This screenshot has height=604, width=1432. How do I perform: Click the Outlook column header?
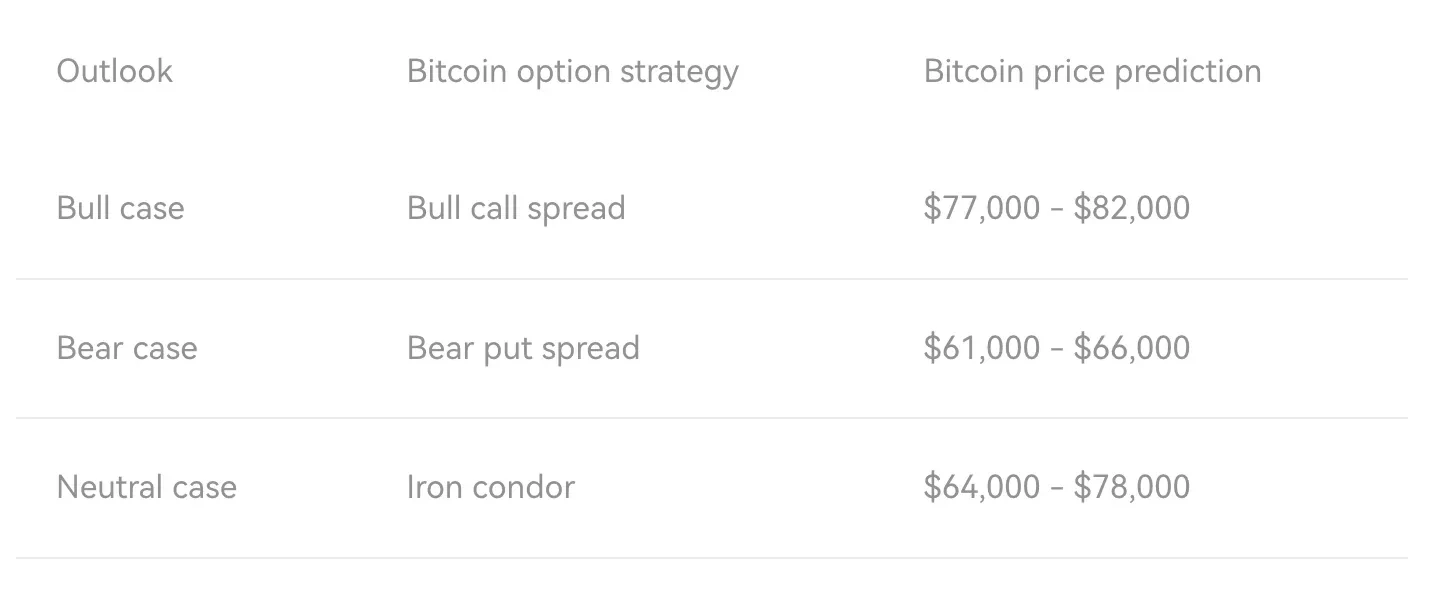(x=115, y=71)
